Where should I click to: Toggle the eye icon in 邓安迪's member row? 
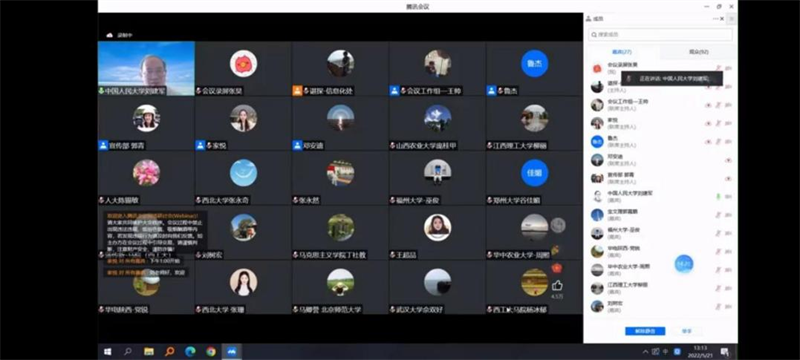click(728, 160)
